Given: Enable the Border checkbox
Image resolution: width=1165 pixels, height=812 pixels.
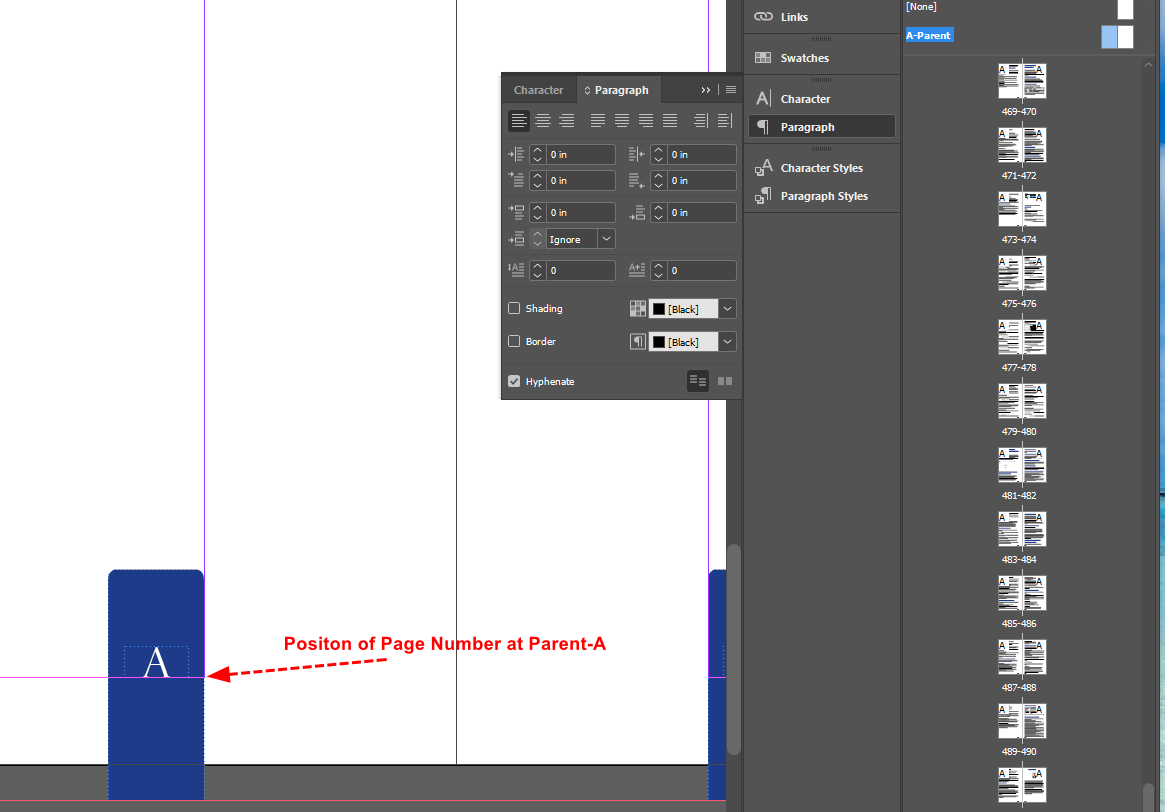Looking at the screenshot, I should point(513,341).
